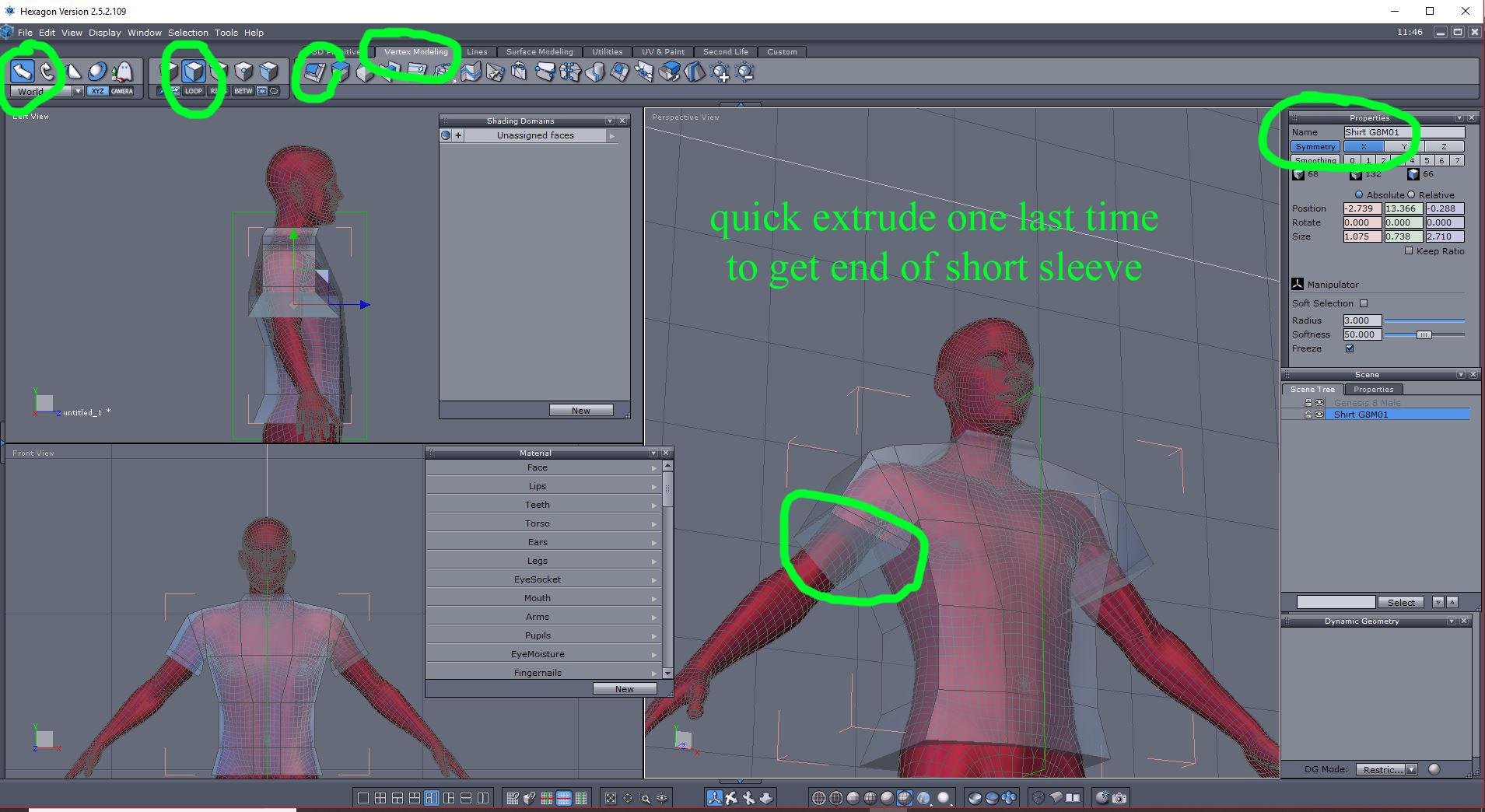Open the Tools menu

(226, 33)
